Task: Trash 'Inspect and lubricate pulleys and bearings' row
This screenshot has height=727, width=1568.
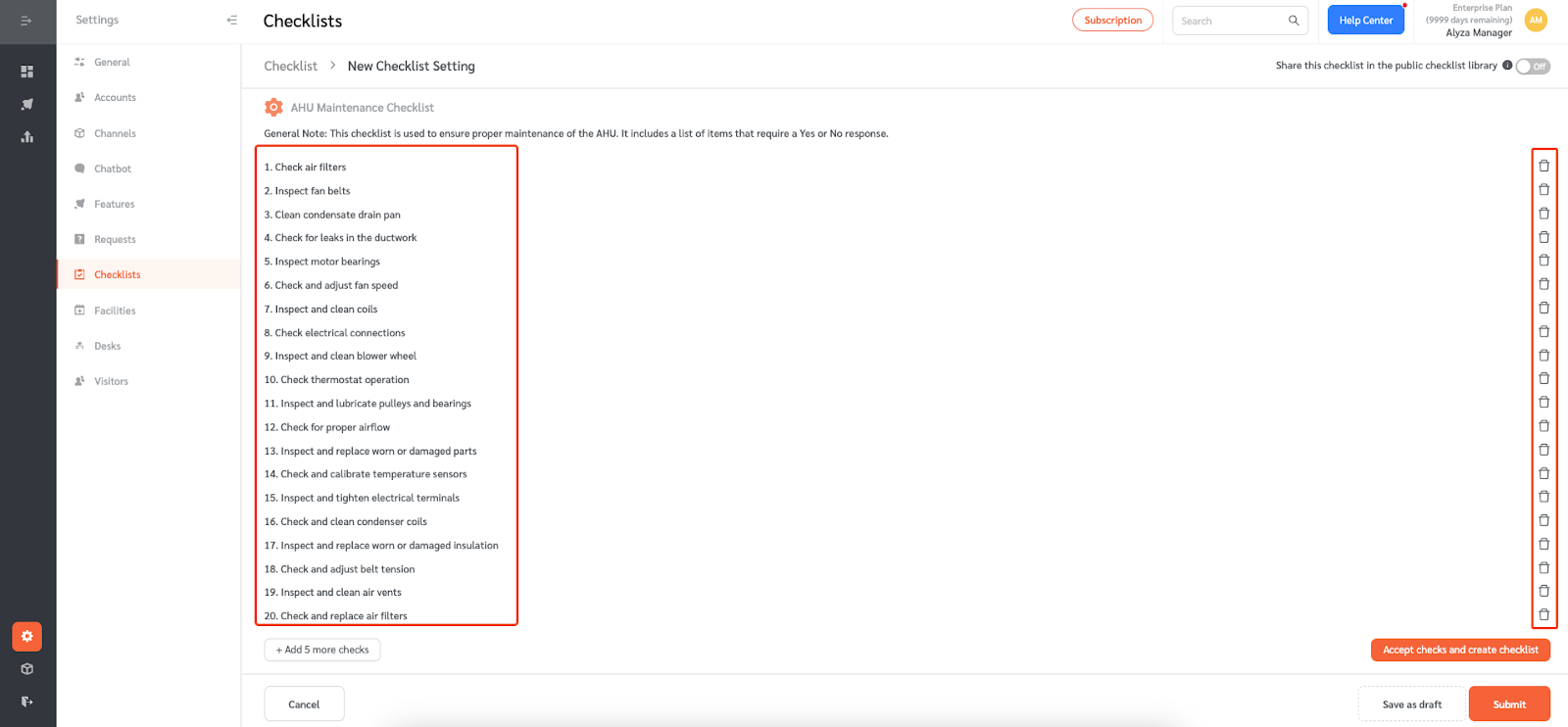Action: [1543, 402]
